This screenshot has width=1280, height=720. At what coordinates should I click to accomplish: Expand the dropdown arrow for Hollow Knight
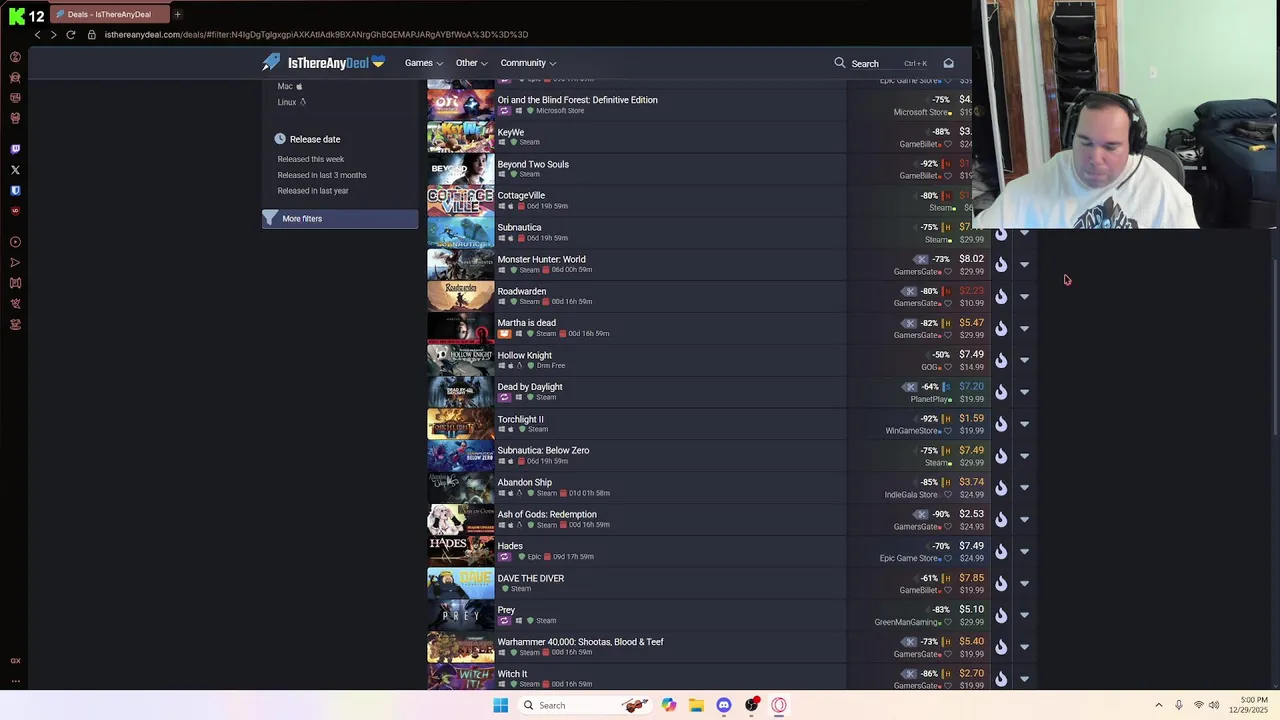pyautogui.click(x=1024, y=361)
